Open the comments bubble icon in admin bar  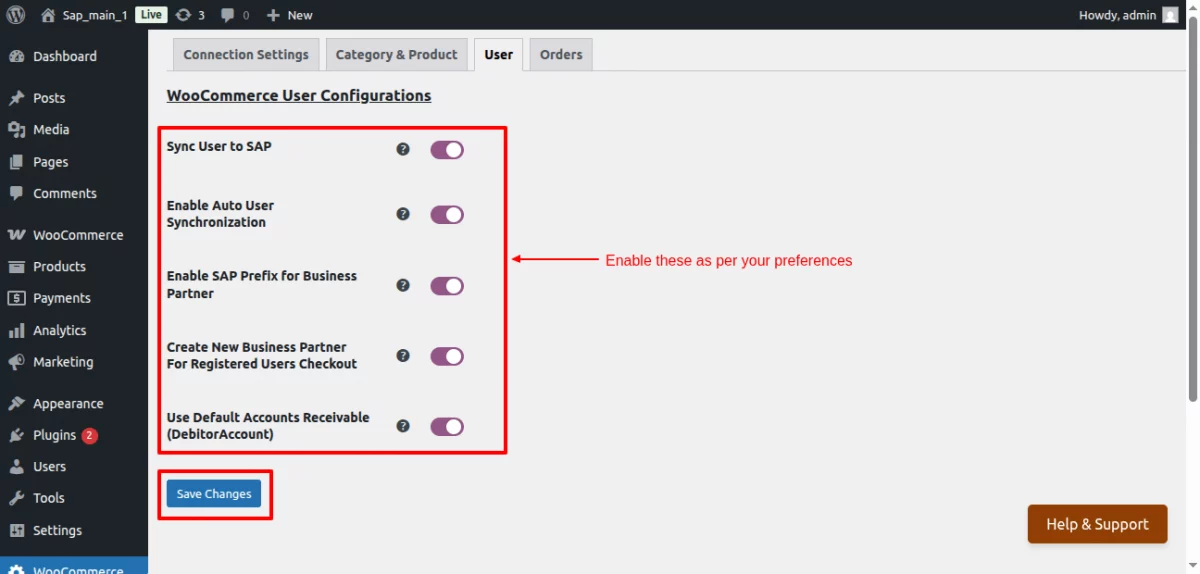coord(228,15)
